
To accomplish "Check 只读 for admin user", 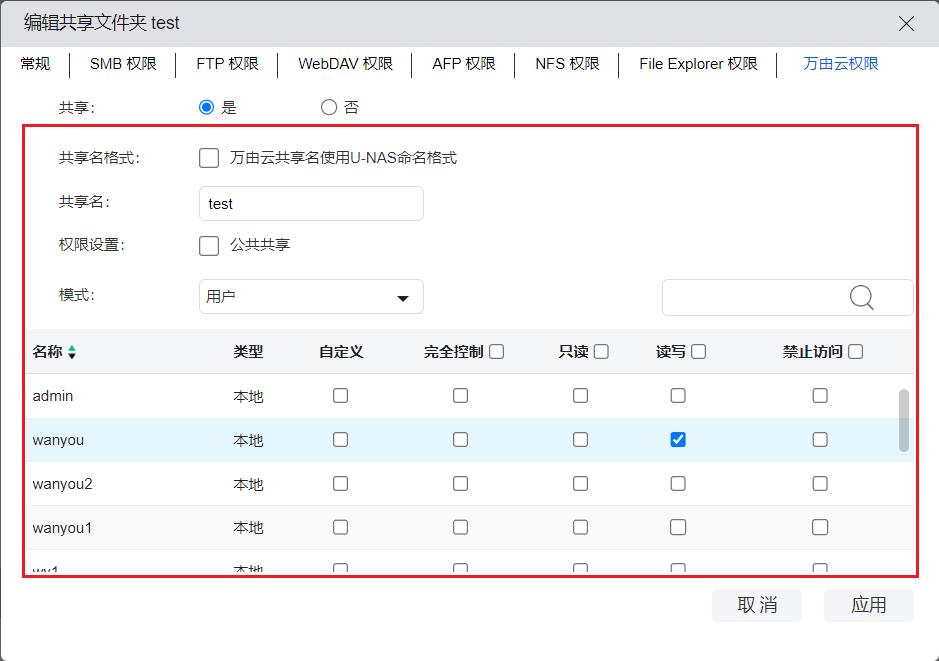I will coord(580,396).
